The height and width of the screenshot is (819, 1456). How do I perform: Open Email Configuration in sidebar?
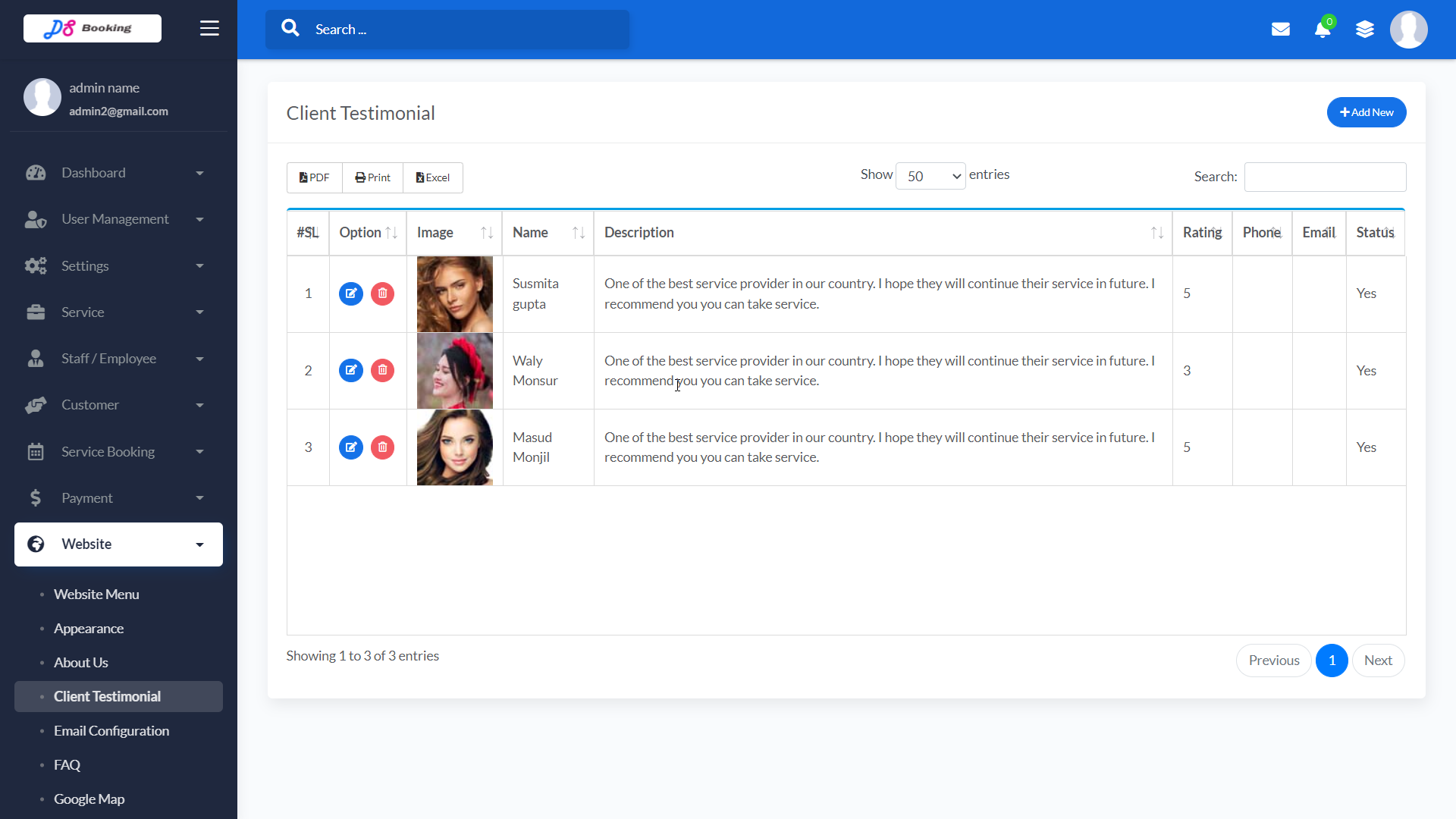111,731
